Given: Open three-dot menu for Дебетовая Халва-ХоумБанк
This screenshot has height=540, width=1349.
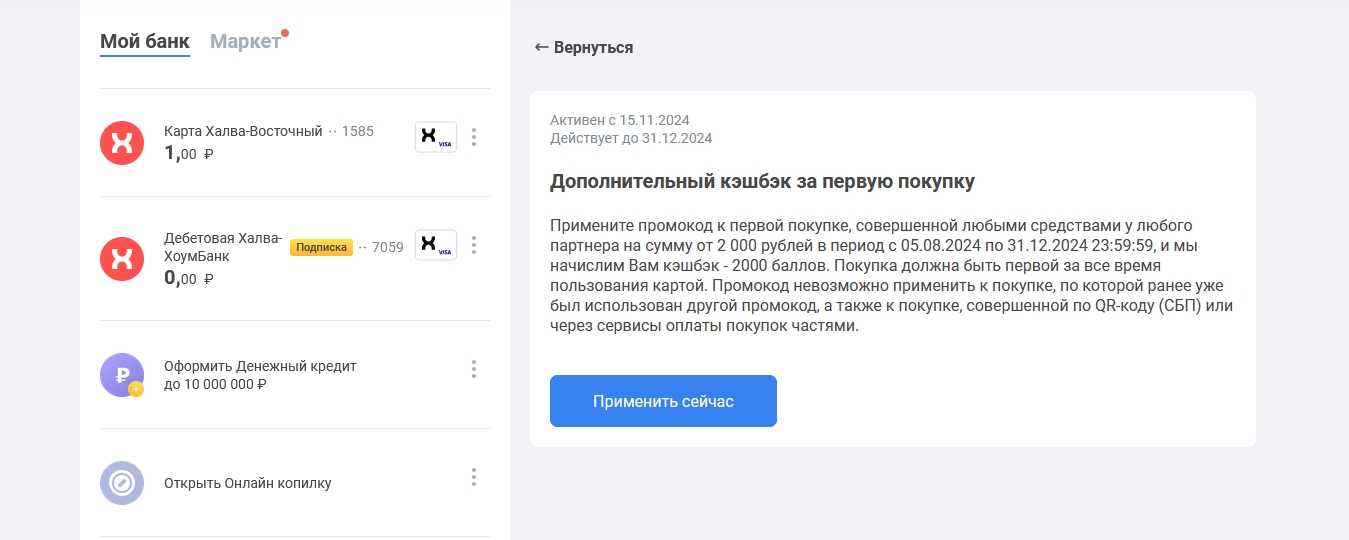Looking at the screenshot, I should [x=474, y=245].
